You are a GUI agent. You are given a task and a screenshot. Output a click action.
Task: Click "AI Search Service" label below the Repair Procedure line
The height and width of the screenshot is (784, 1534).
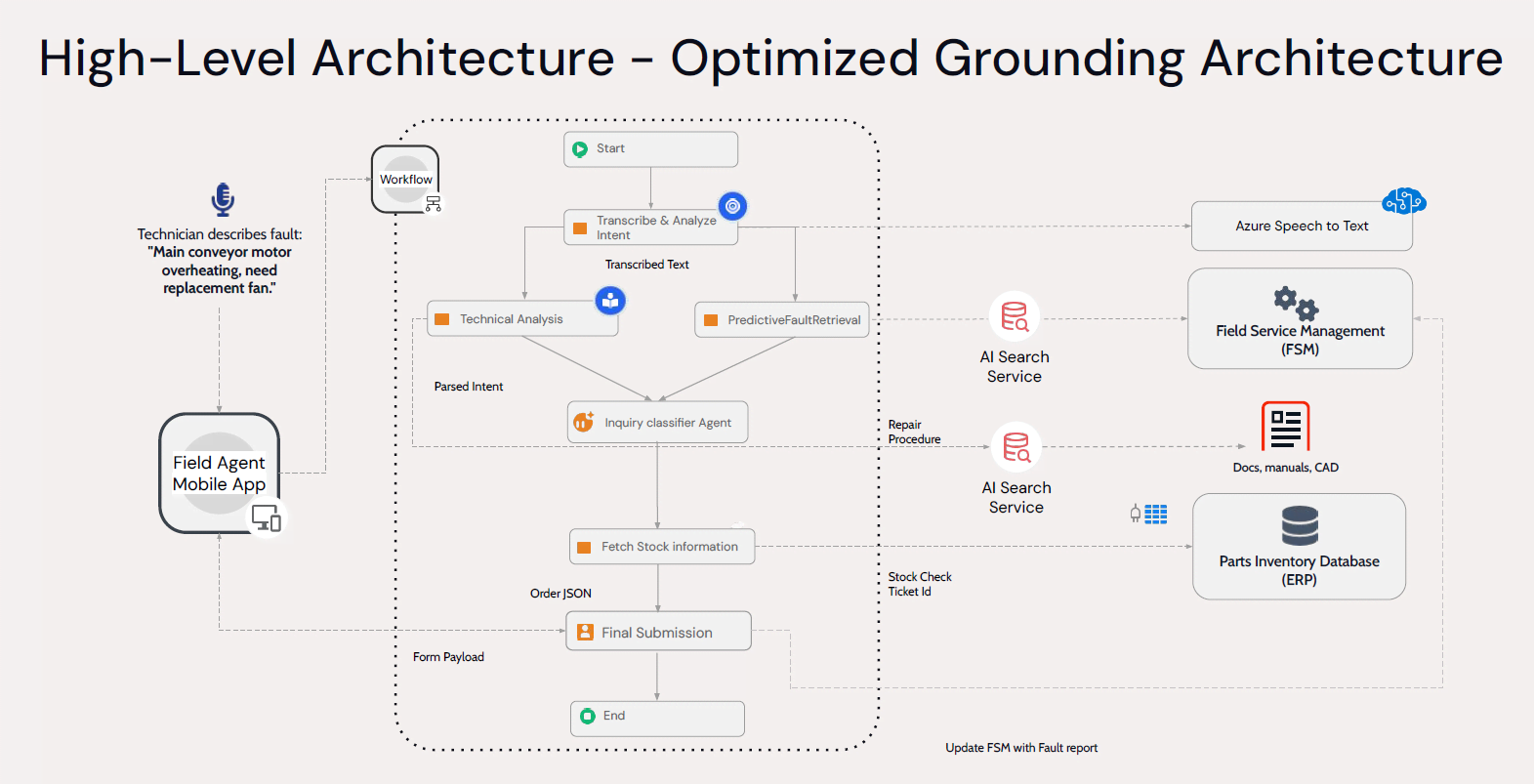[1016, 498]
